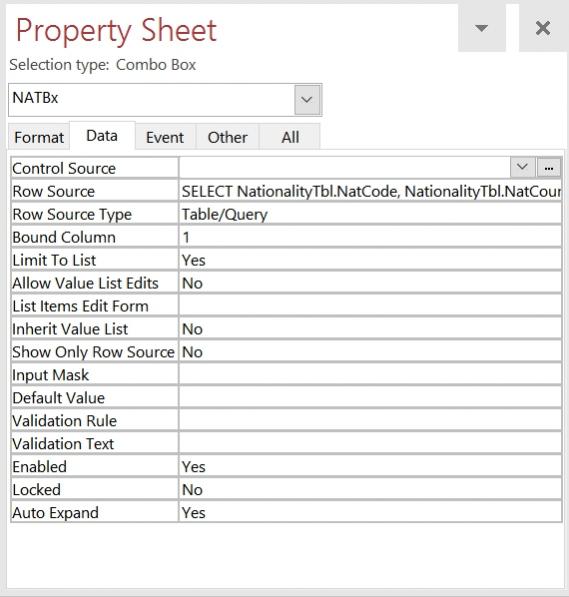Toggle the Limit To List Yes value
569x597 pixels.
[x=370, y=260]
